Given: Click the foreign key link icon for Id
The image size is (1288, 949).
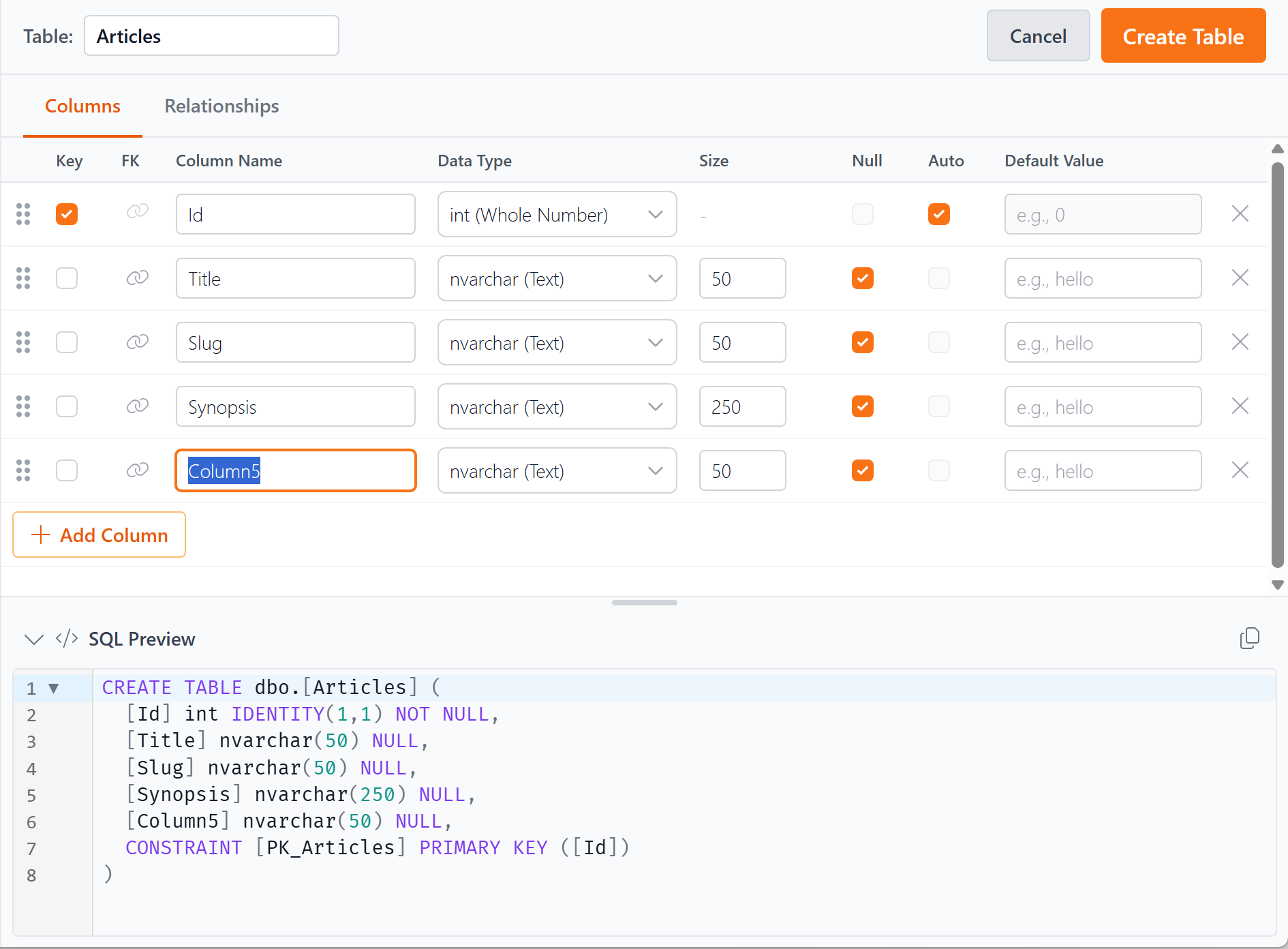Looking at the screenshot, I should point(138,211).
